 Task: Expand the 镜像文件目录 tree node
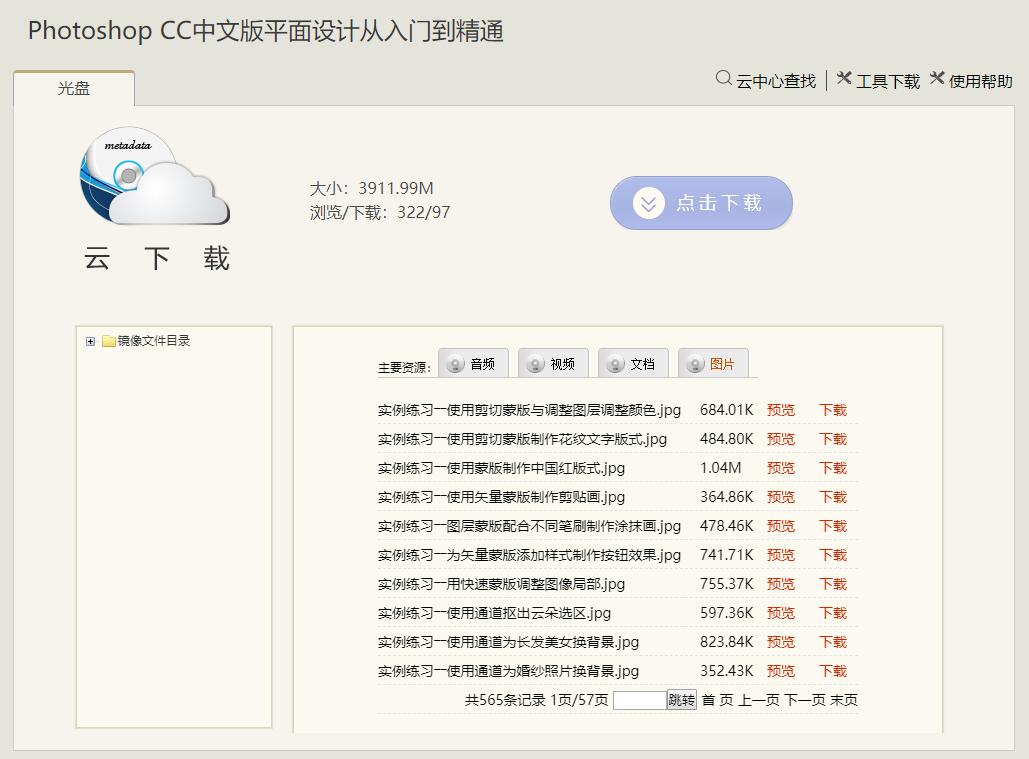[91, 341]
